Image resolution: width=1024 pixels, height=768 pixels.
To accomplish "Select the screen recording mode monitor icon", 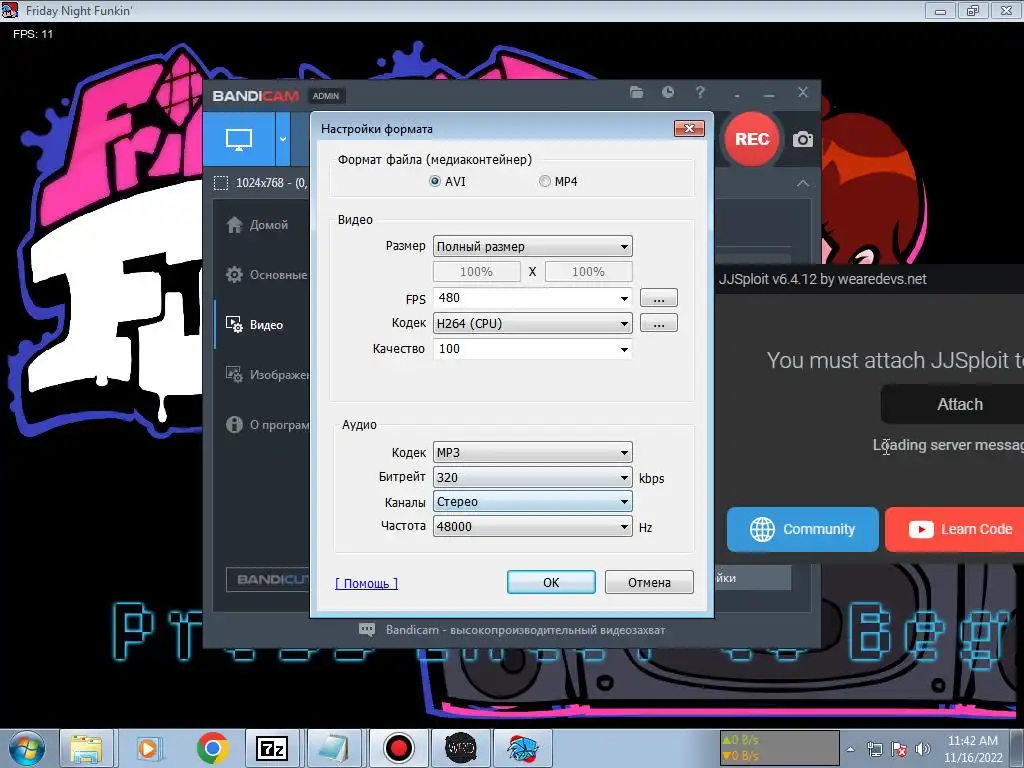I will [238, 139].
